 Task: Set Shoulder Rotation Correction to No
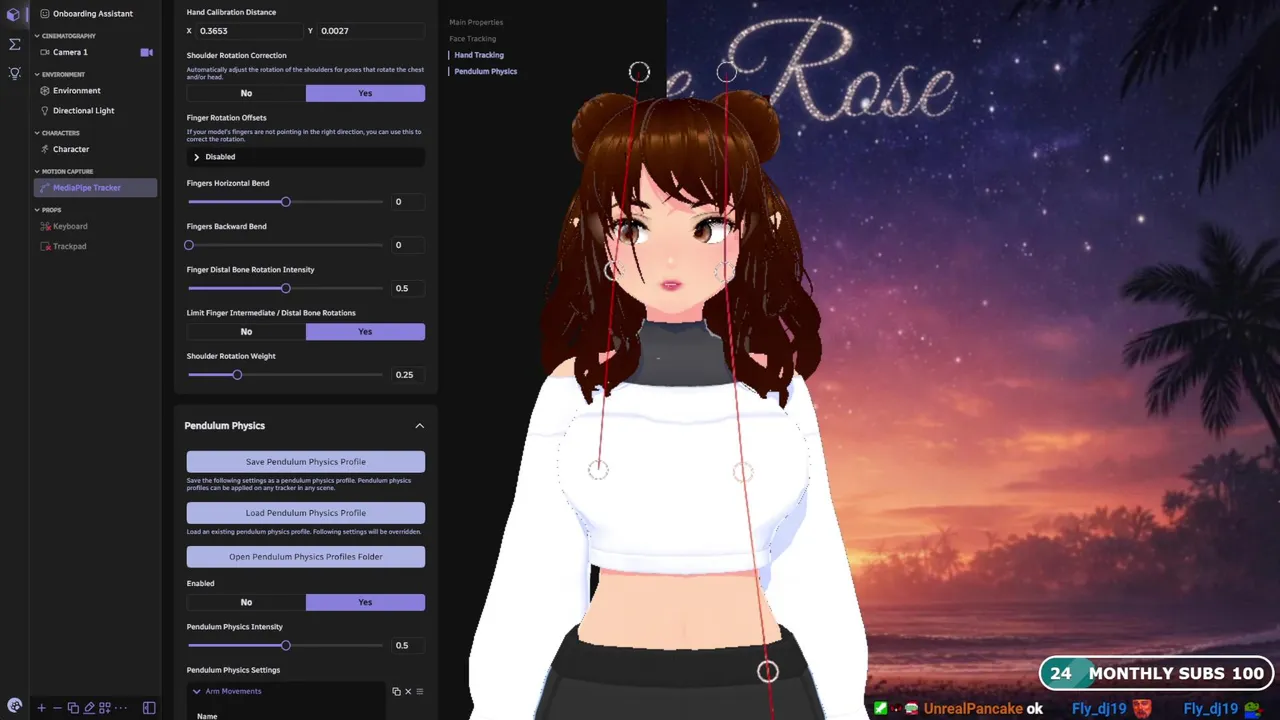[x=246, y=93]
